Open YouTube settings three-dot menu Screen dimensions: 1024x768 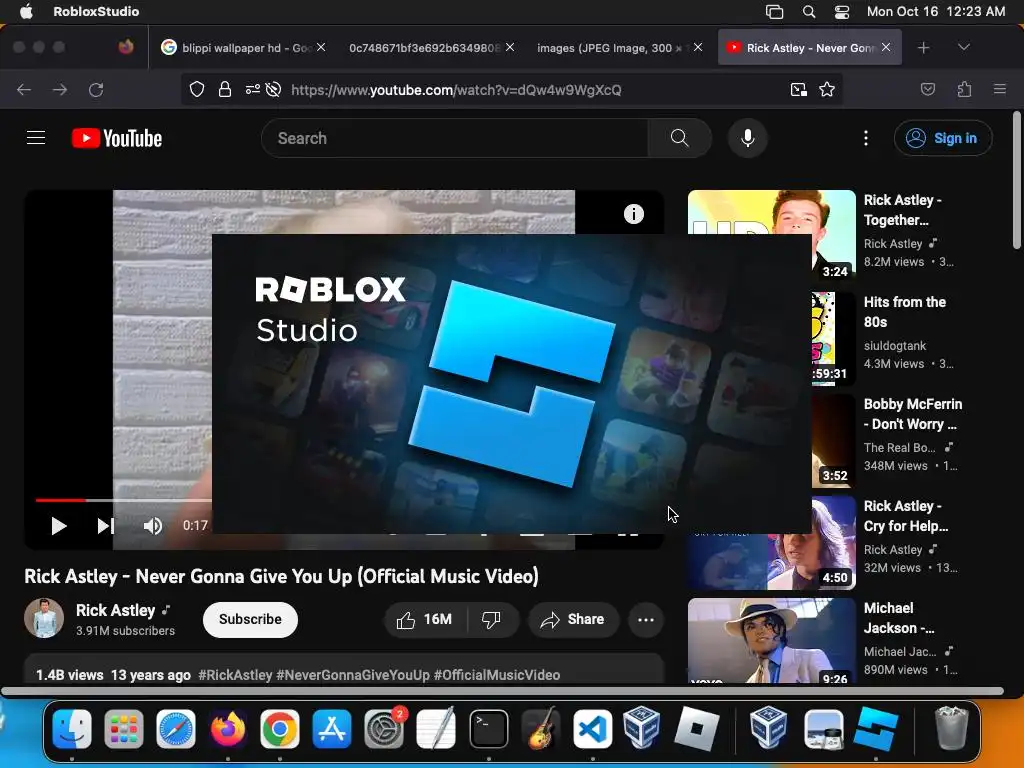[865, 138]
